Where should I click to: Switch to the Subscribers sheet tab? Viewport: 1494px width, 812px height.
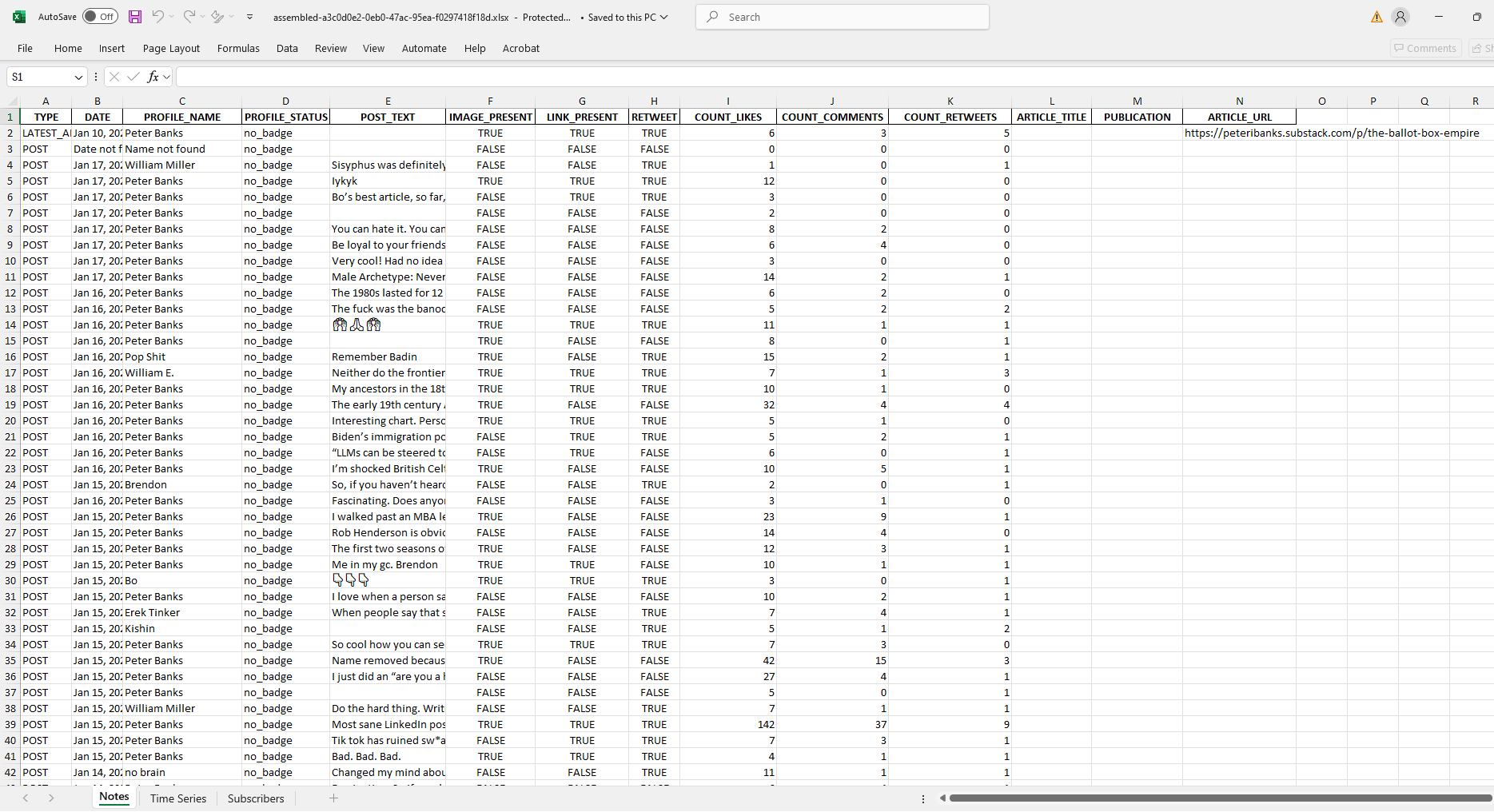(x=256, y=798)
